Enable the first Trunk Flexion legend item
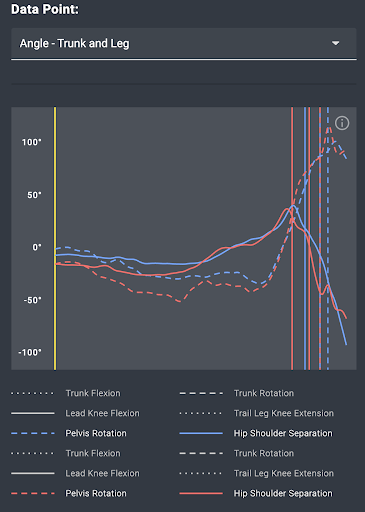This screenshot has height=512, width=365. [x=66, y=393]
